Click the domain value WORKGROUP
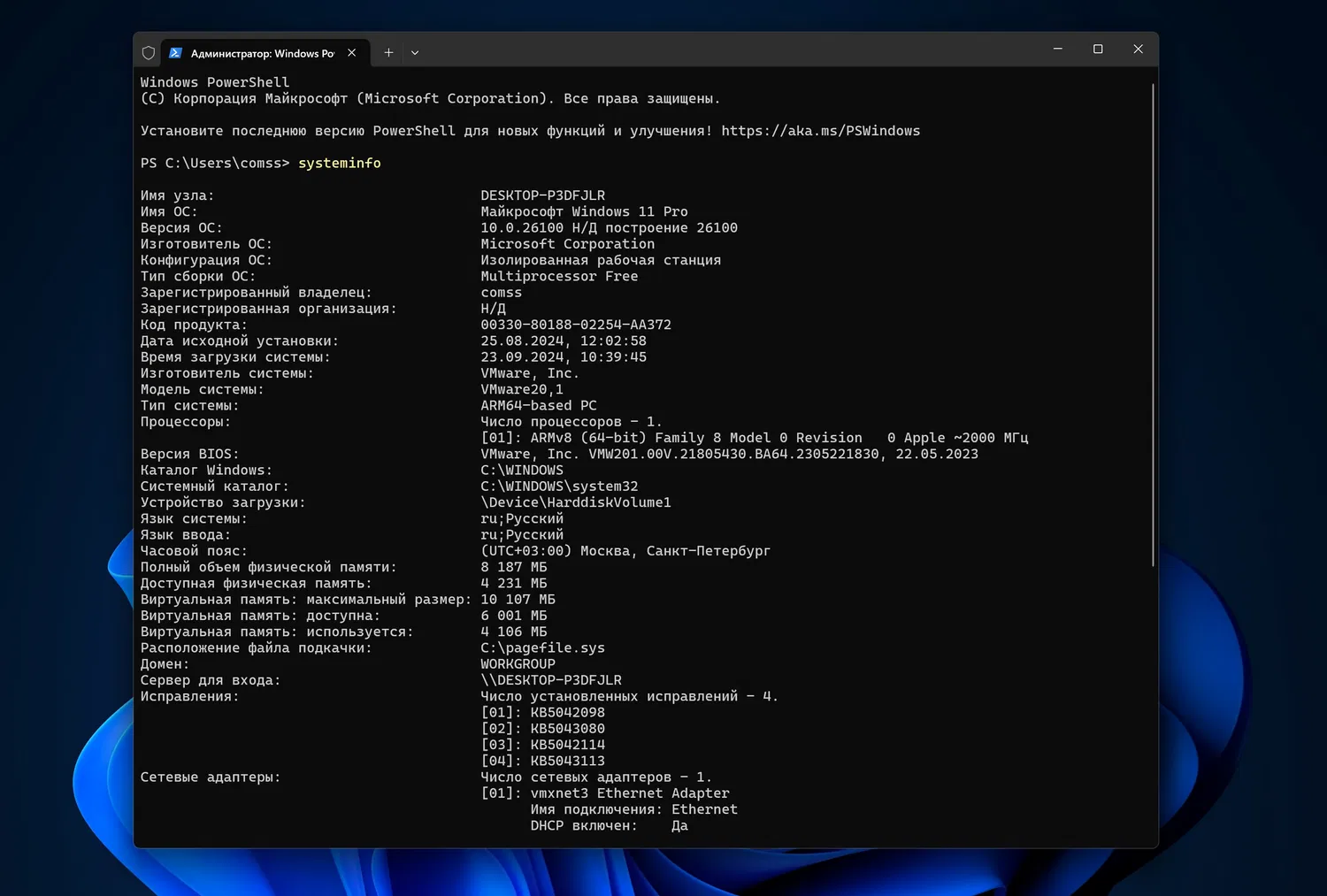The height and width of the screenshot is (896, 1327). [x=518, y=664]
